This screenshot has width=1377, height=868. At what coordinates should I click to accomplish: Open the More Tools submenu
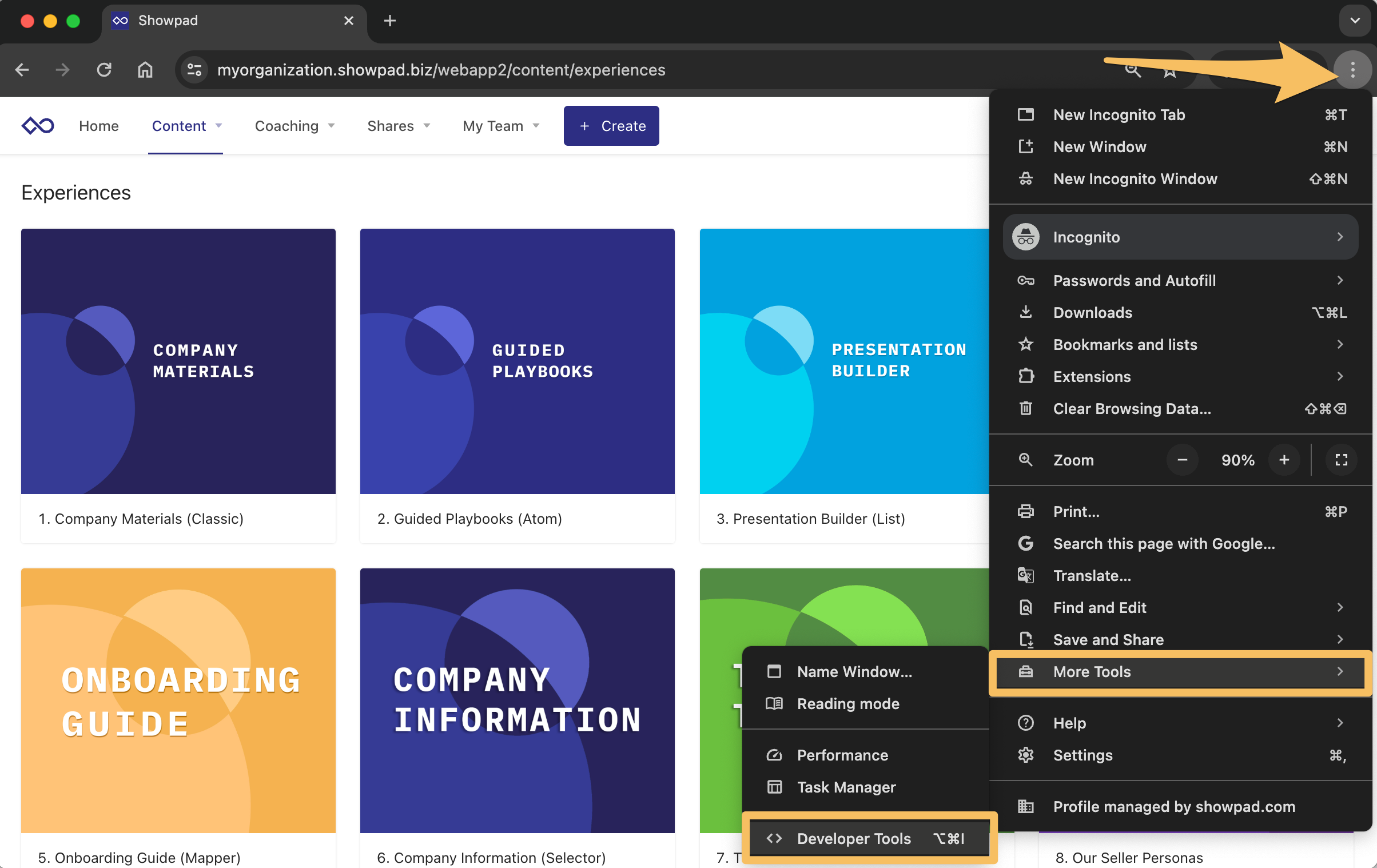point(1181,672)
